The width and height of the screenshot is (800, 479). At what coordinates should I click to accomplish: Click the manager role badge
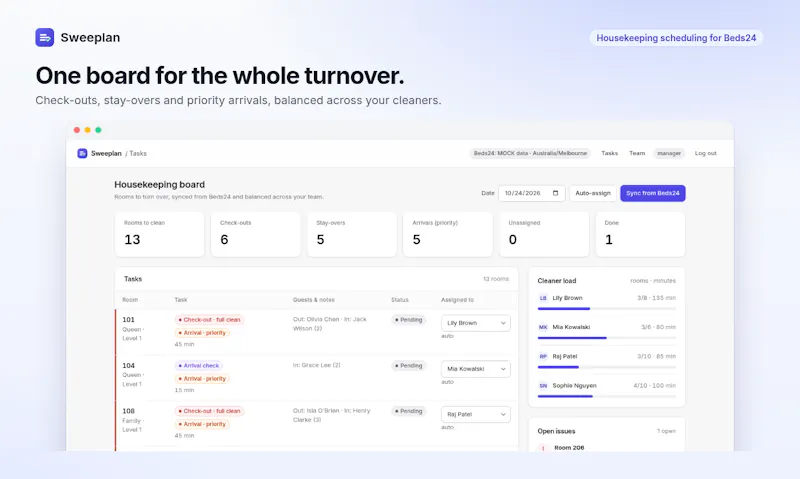pyautogui.click(x=669, y=153)
